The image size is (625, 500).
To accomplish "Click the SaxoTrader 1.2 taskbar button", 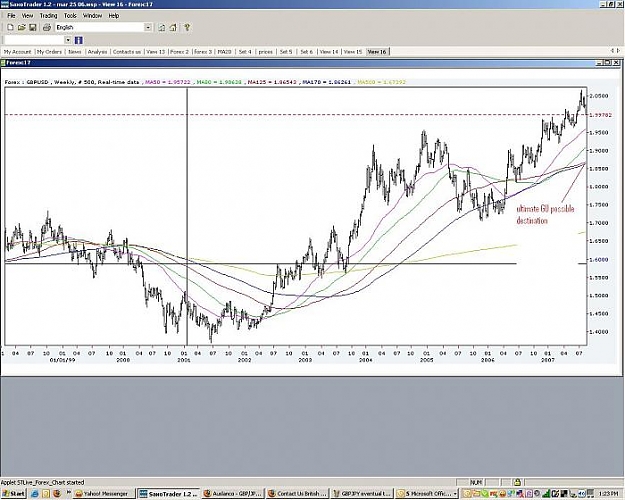I will click(169, 494).
